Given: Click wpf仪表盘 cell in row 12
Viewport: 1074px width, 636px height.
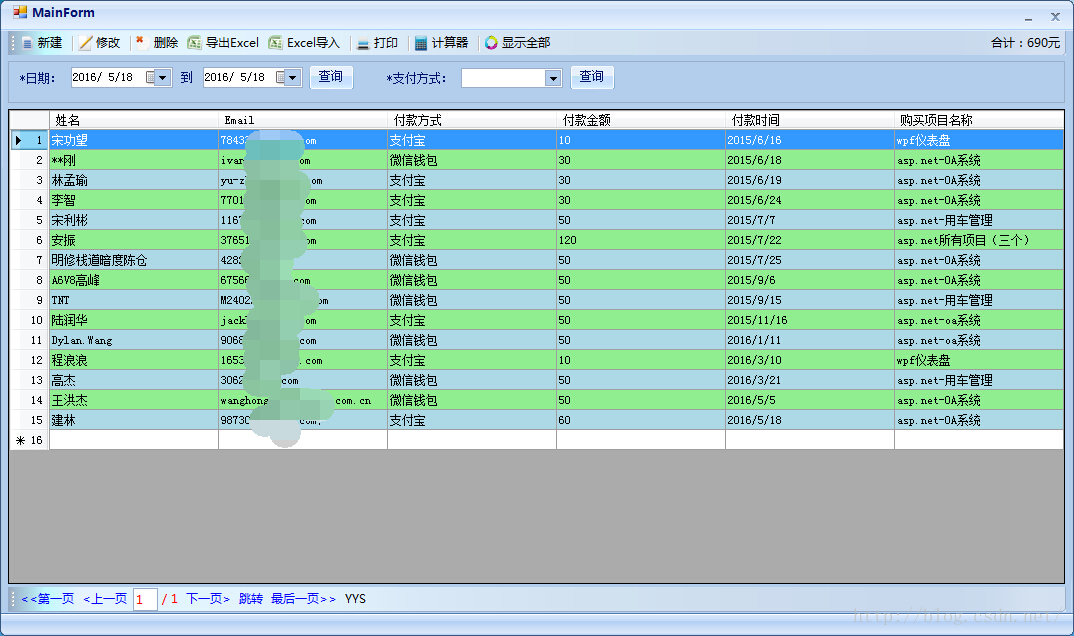Looking at the screenshot, I should coord(979,360).
